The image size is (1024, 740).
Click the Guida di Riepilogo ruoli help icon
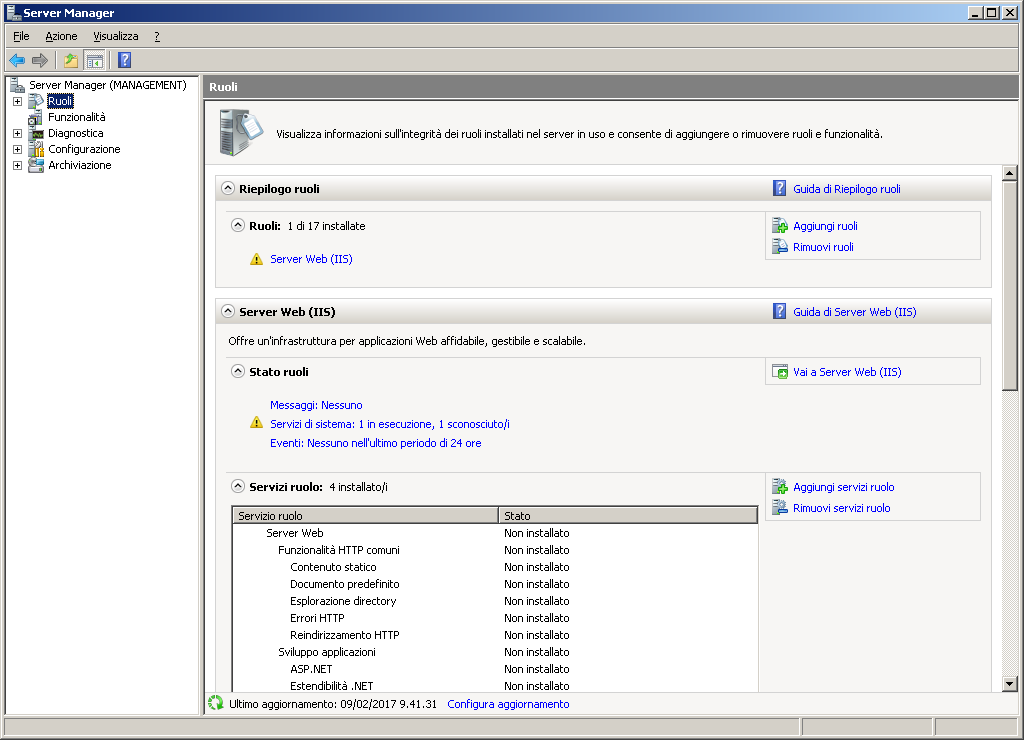[780, 189]
